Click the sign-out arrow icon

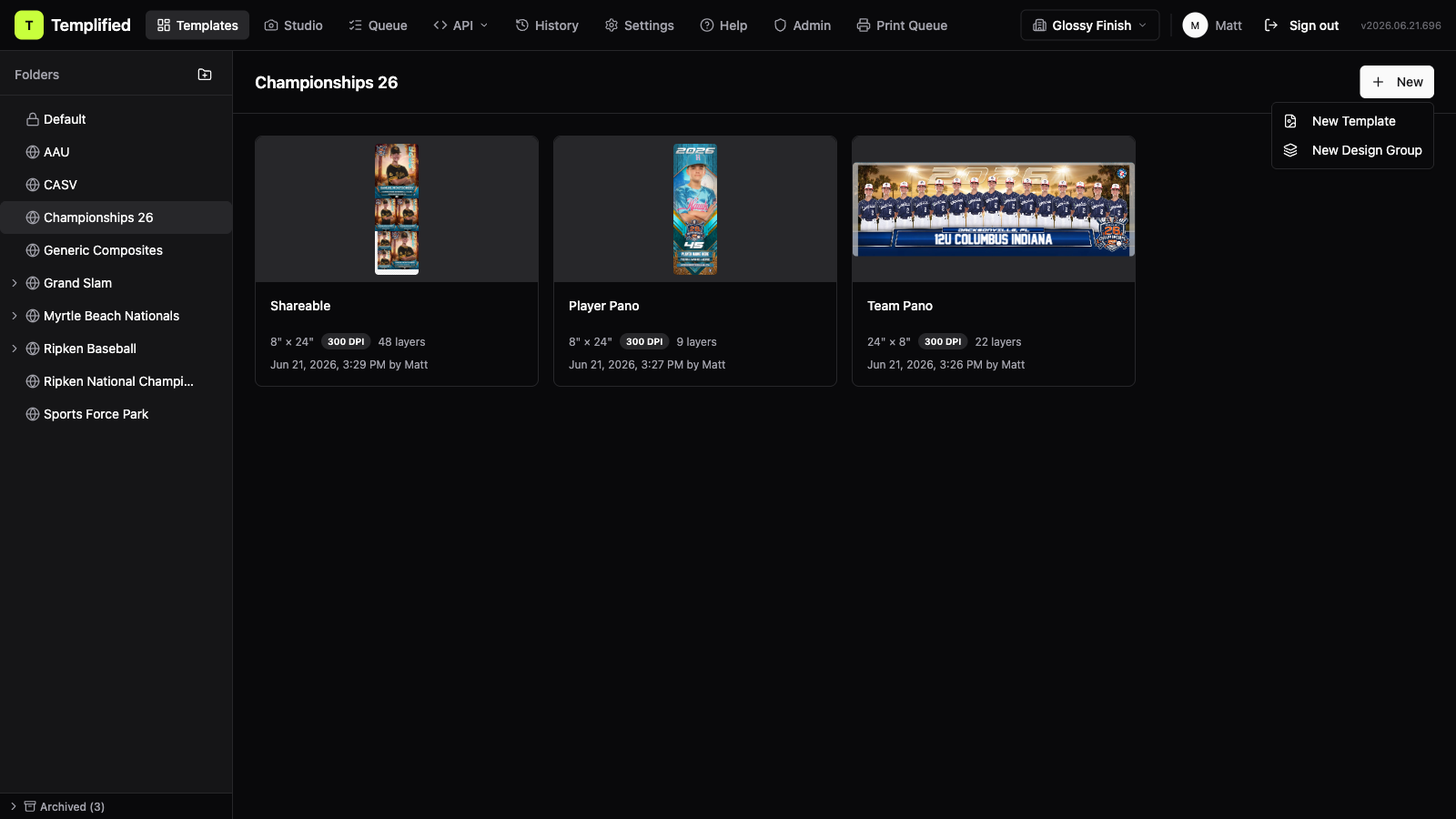[1271, 25]
